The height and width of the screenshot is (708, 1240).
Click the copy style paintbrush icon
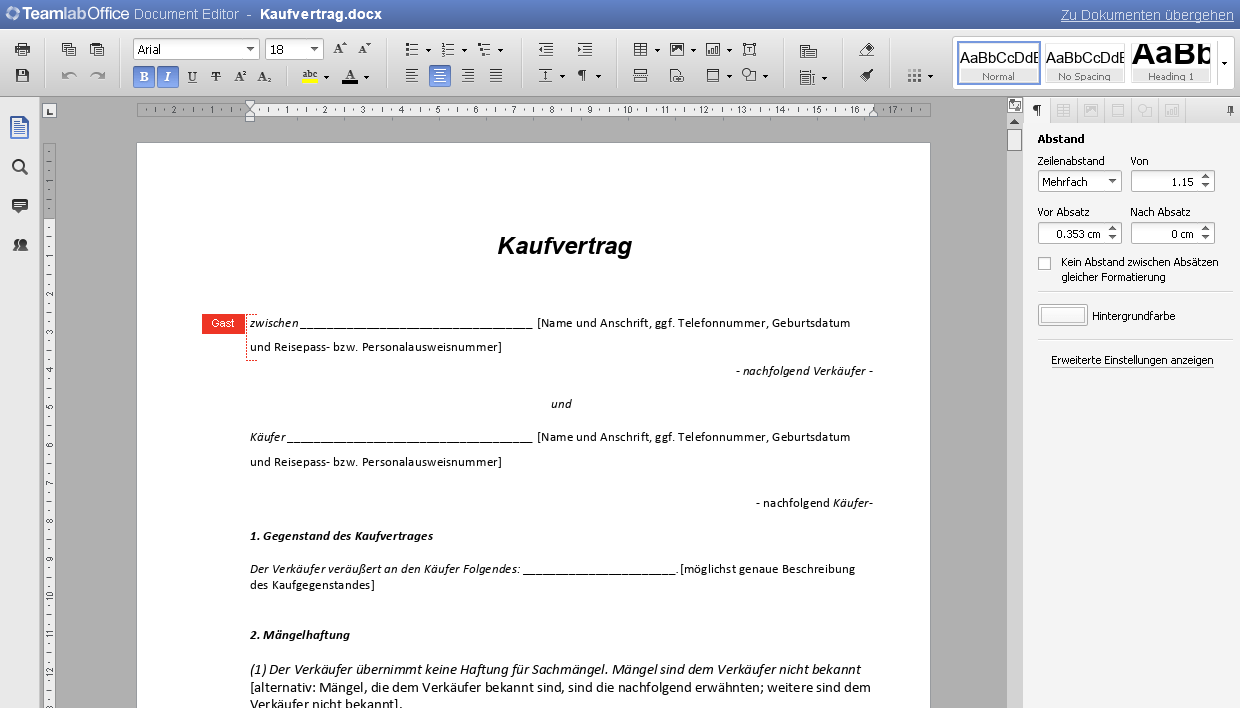click(x=867, y=76)
